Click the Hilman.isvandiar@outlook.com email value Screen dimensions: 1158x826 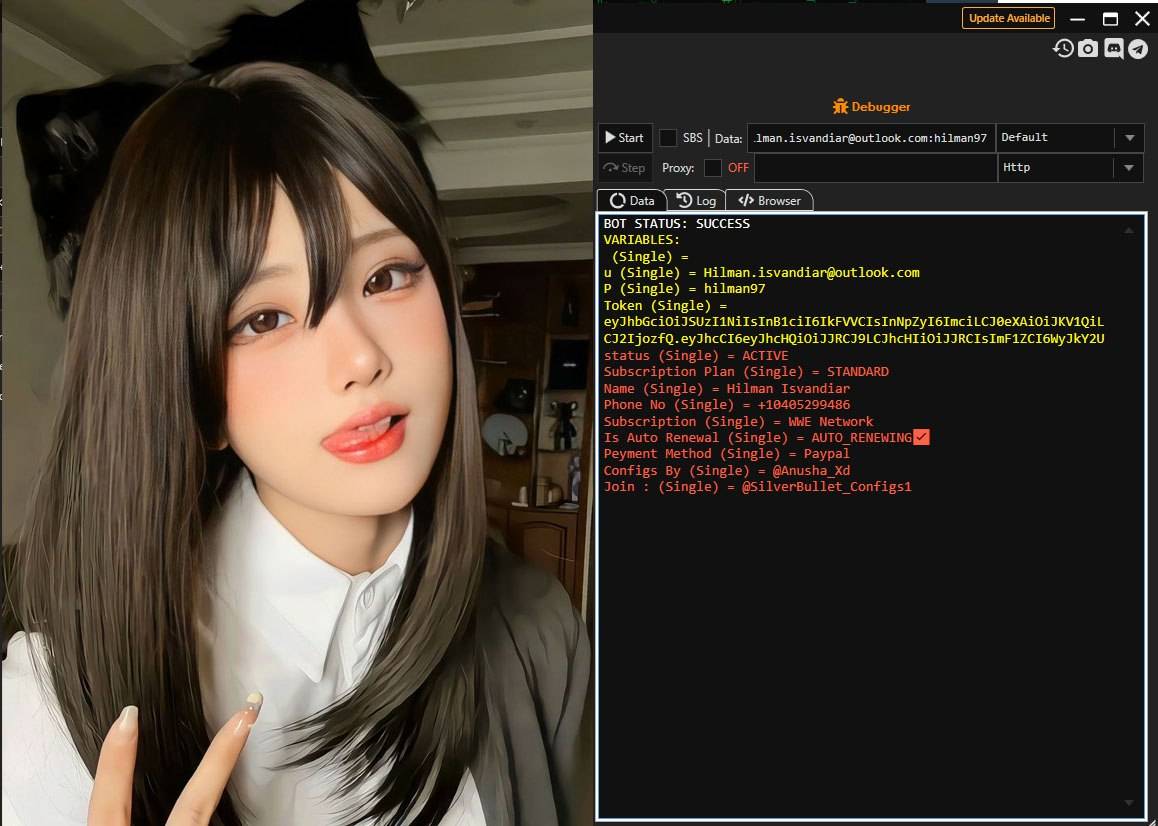811,273
